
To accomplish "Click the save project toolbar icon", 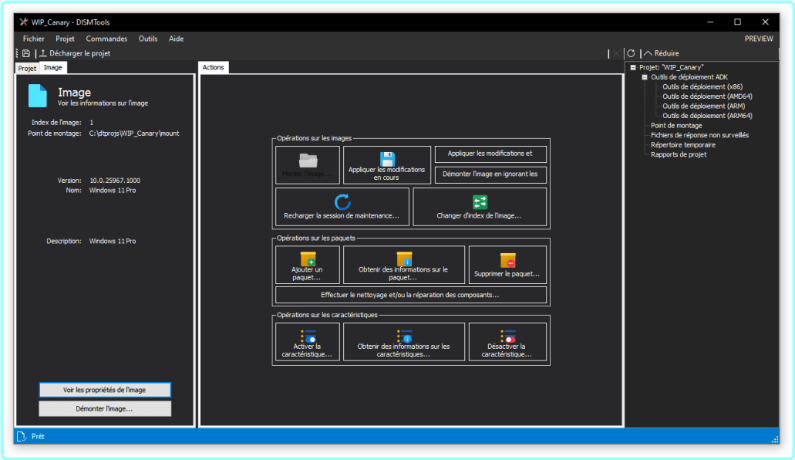I will click(x=25, y=53).
